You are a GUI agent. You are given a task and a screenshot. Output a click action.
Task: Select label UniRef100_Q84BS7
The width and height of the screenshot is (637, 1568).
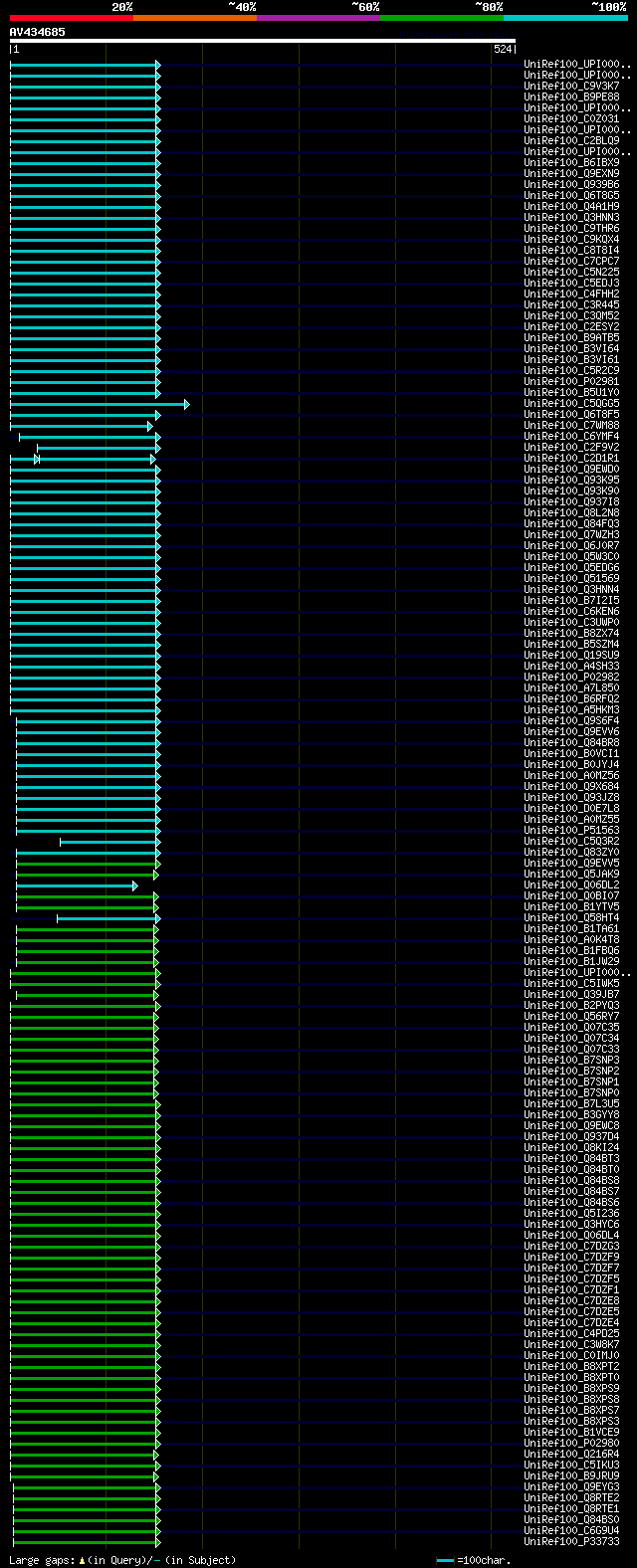(572, 1192)
